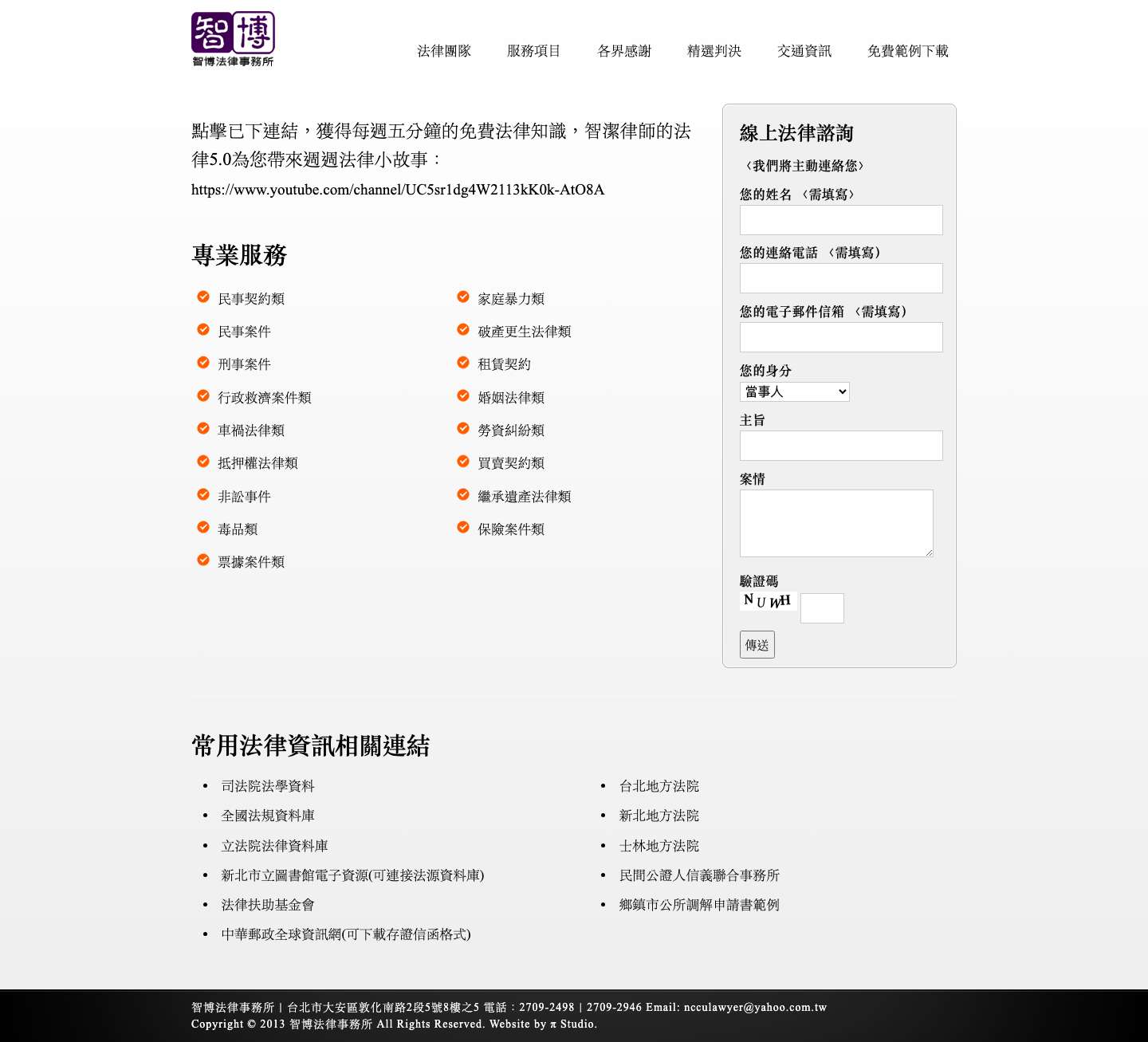Open the YouTube channel link
Viewport: 1148px width, 1042px height.
click(x=398, y=190)
